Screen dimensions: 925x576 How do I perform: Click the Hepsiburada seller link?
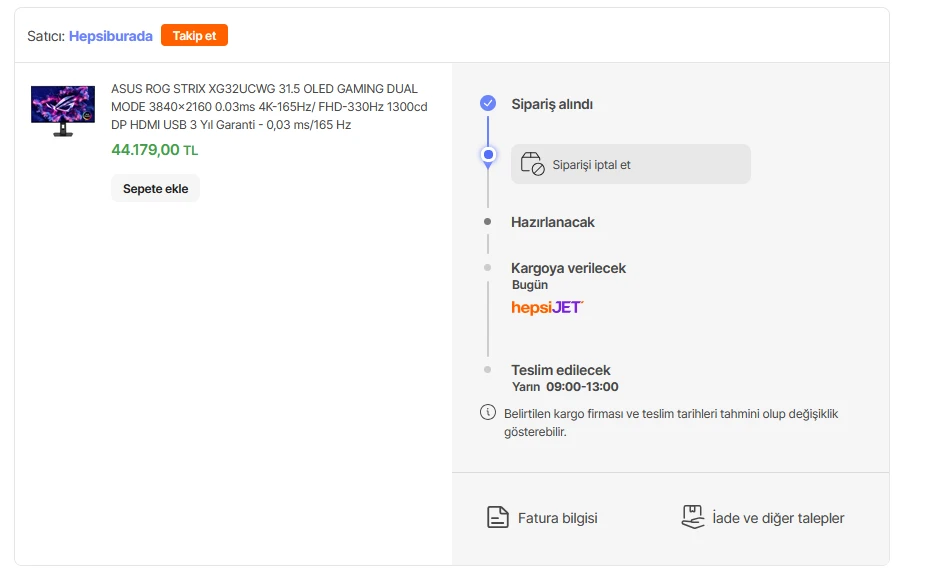(x=110, y=36)
